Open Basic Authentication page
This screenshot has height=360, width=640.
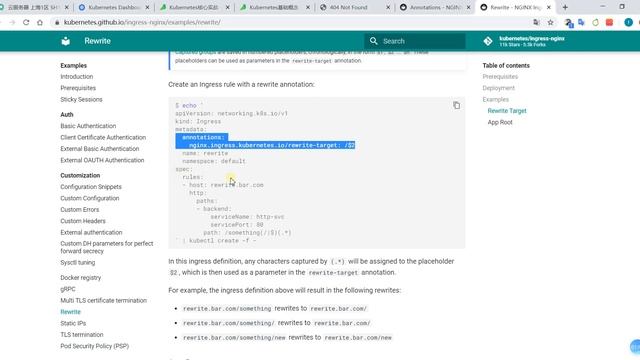click(x=88, y=126)
